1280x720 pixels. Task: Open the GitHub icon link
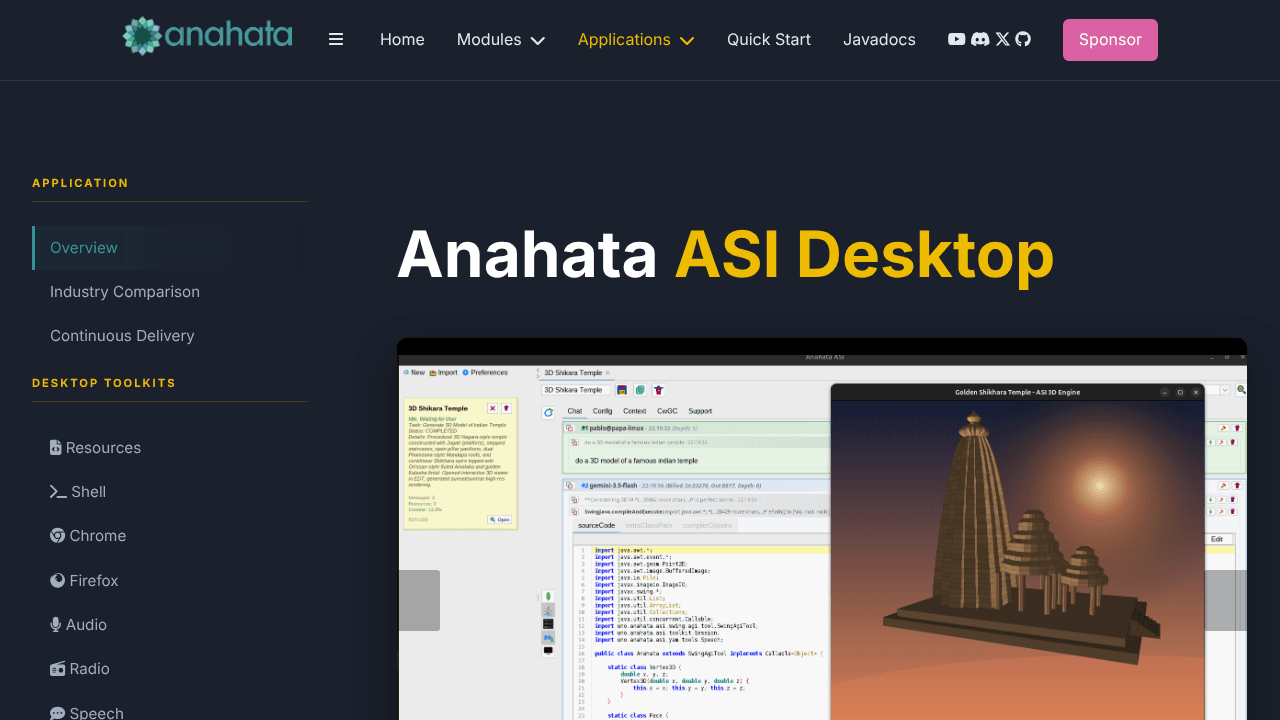coord(1023,39)
